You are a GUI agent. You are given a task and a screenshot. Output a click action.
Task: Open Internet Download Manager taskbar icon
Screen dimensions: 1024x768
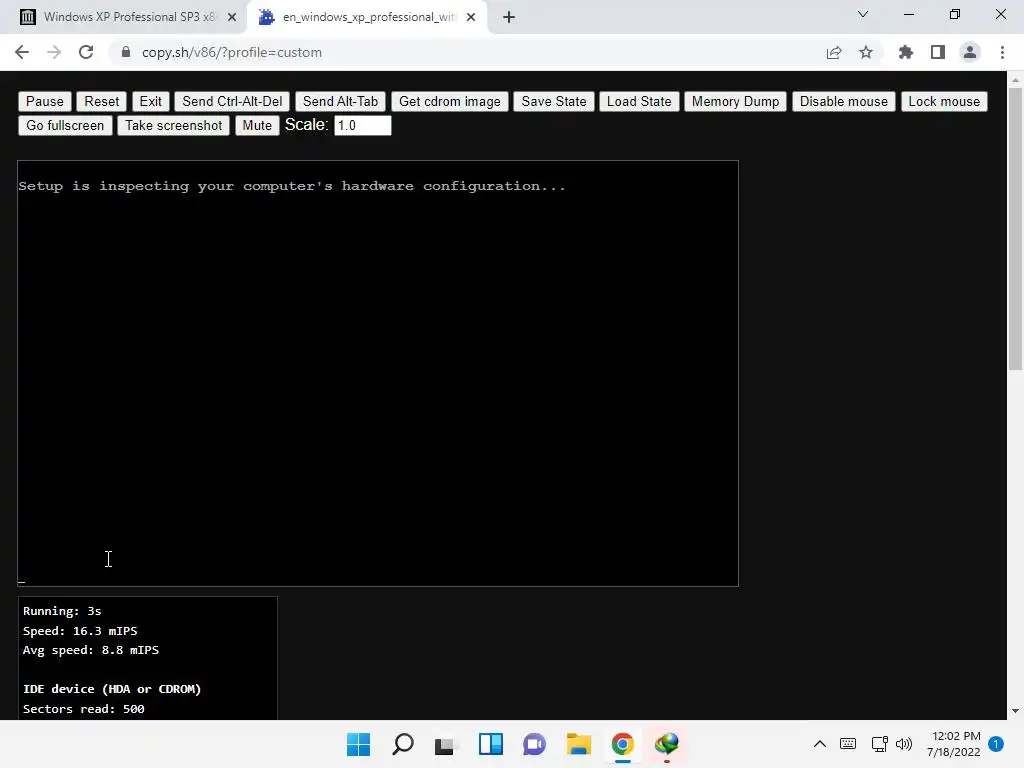pos(667,744)
